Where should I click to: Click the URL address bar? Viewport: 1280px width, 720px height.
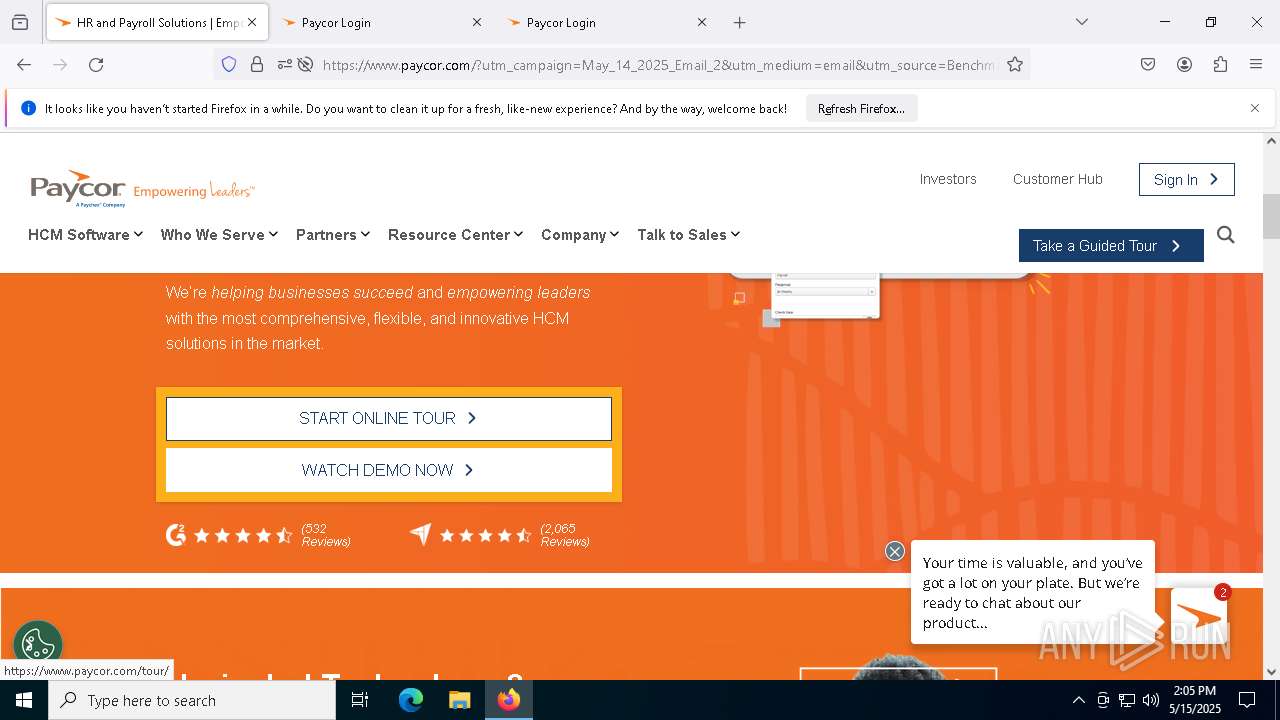pos(658,64)
